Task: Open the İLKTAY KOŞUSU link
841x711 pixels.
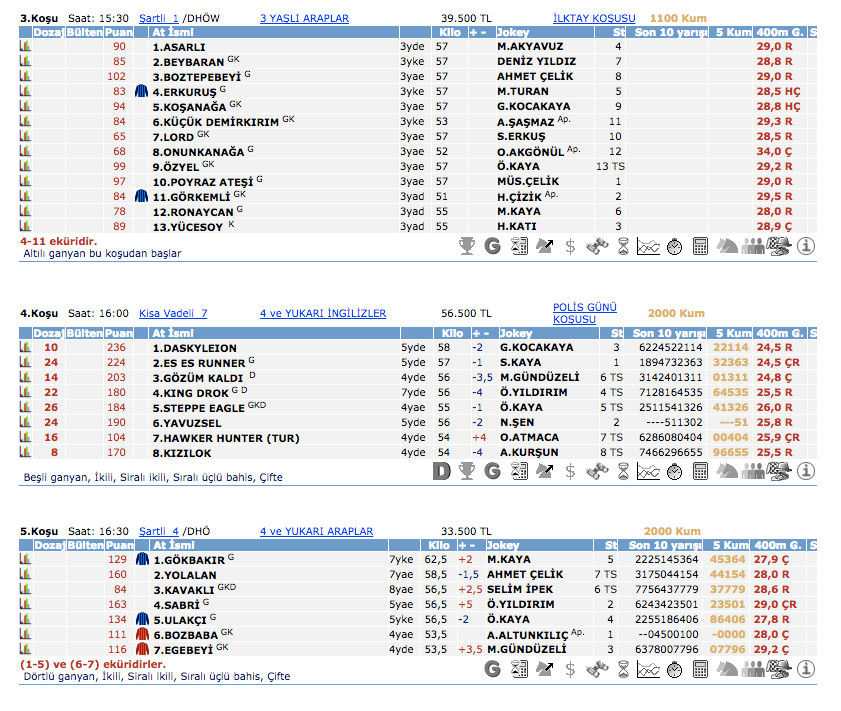Action: tap(593, 18)
